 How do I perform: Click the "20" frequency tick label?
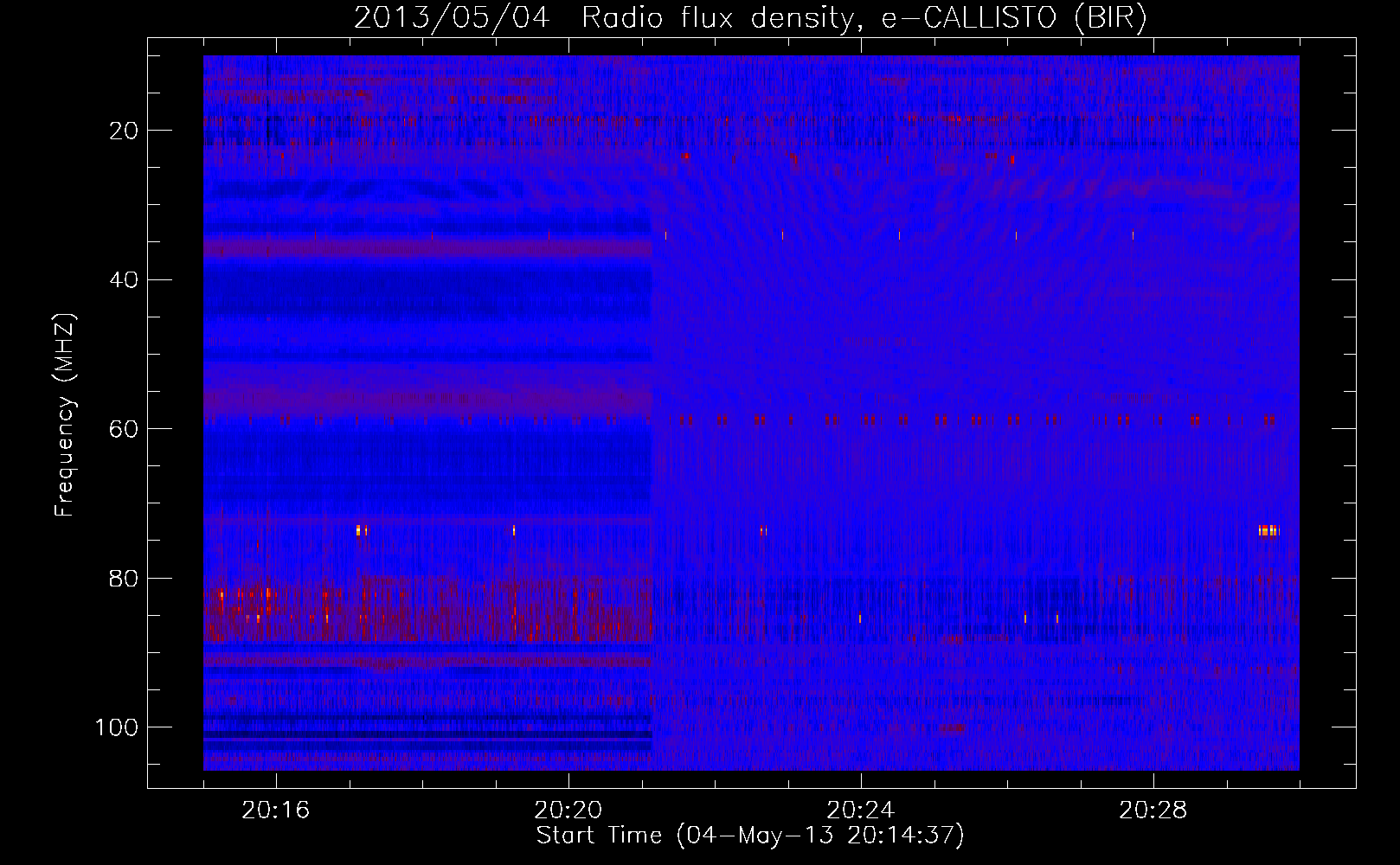125,131
